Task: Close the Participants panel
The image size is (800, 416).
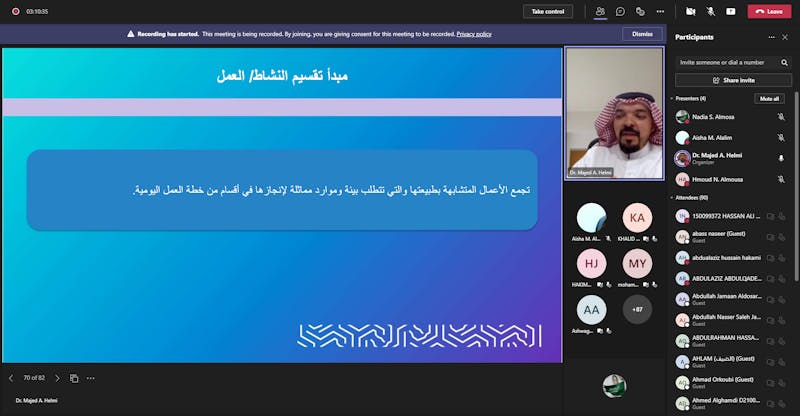Action: [x=785, y=37]
